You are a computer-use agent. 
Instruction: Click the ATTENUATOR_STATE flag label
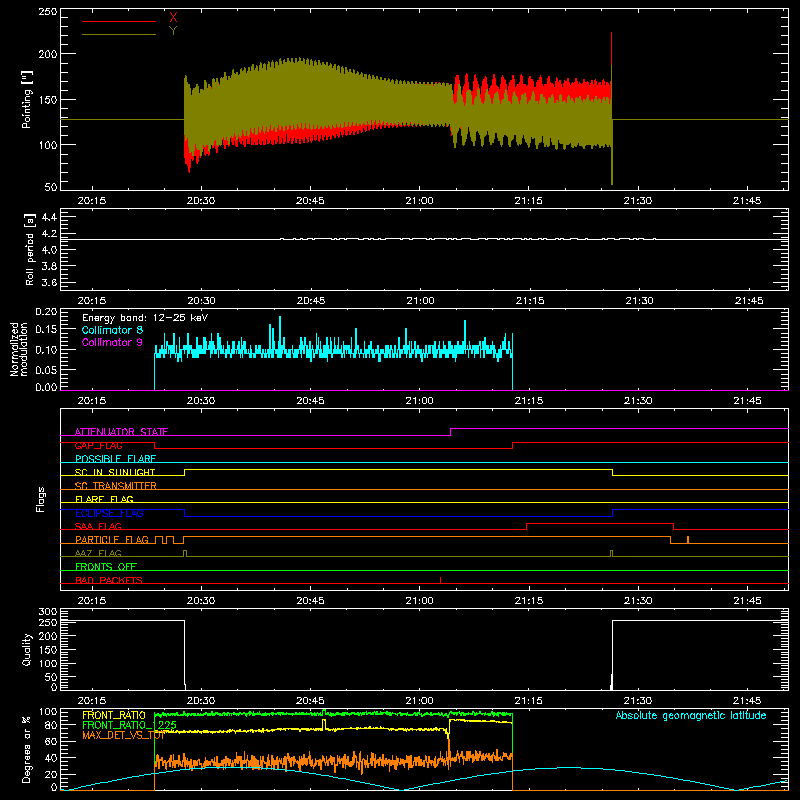[121, 432]
